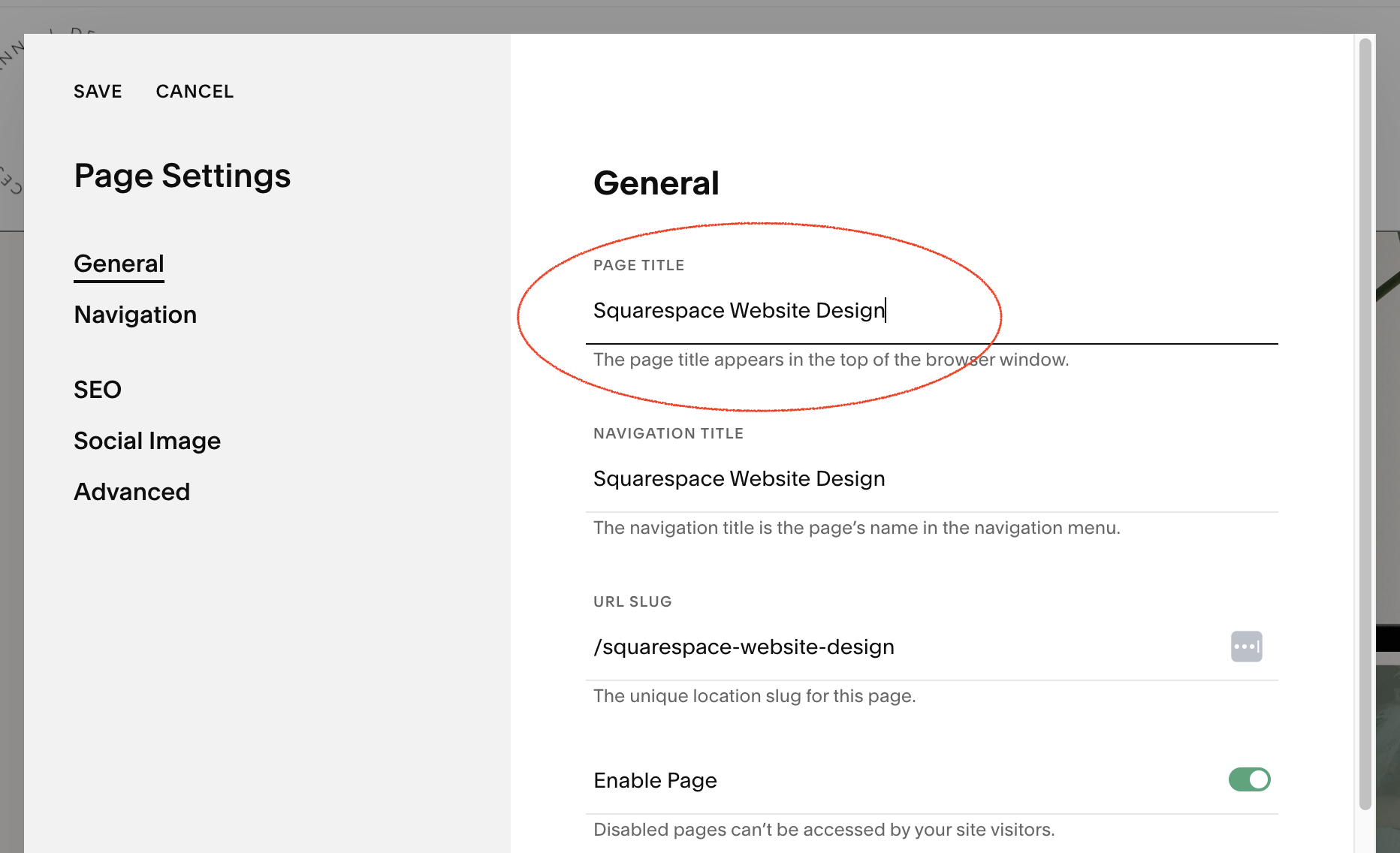
Task: Select the General section in sidebar
Action: 118,263
